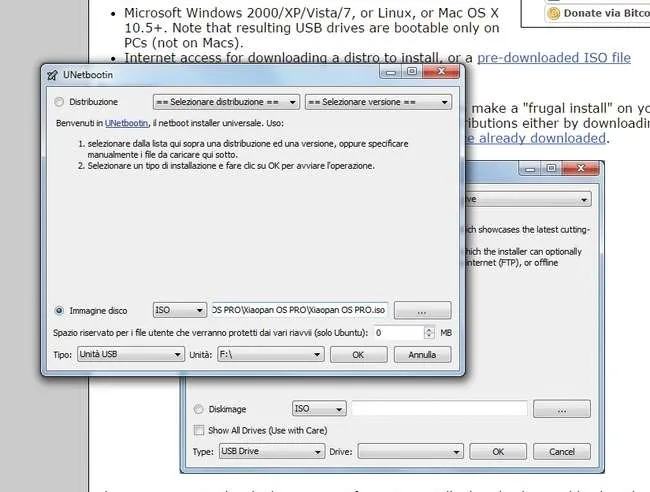650x492 pixels.
Task: Click the Bitcoin coin icon on Donate button
Action: [553, 14]
